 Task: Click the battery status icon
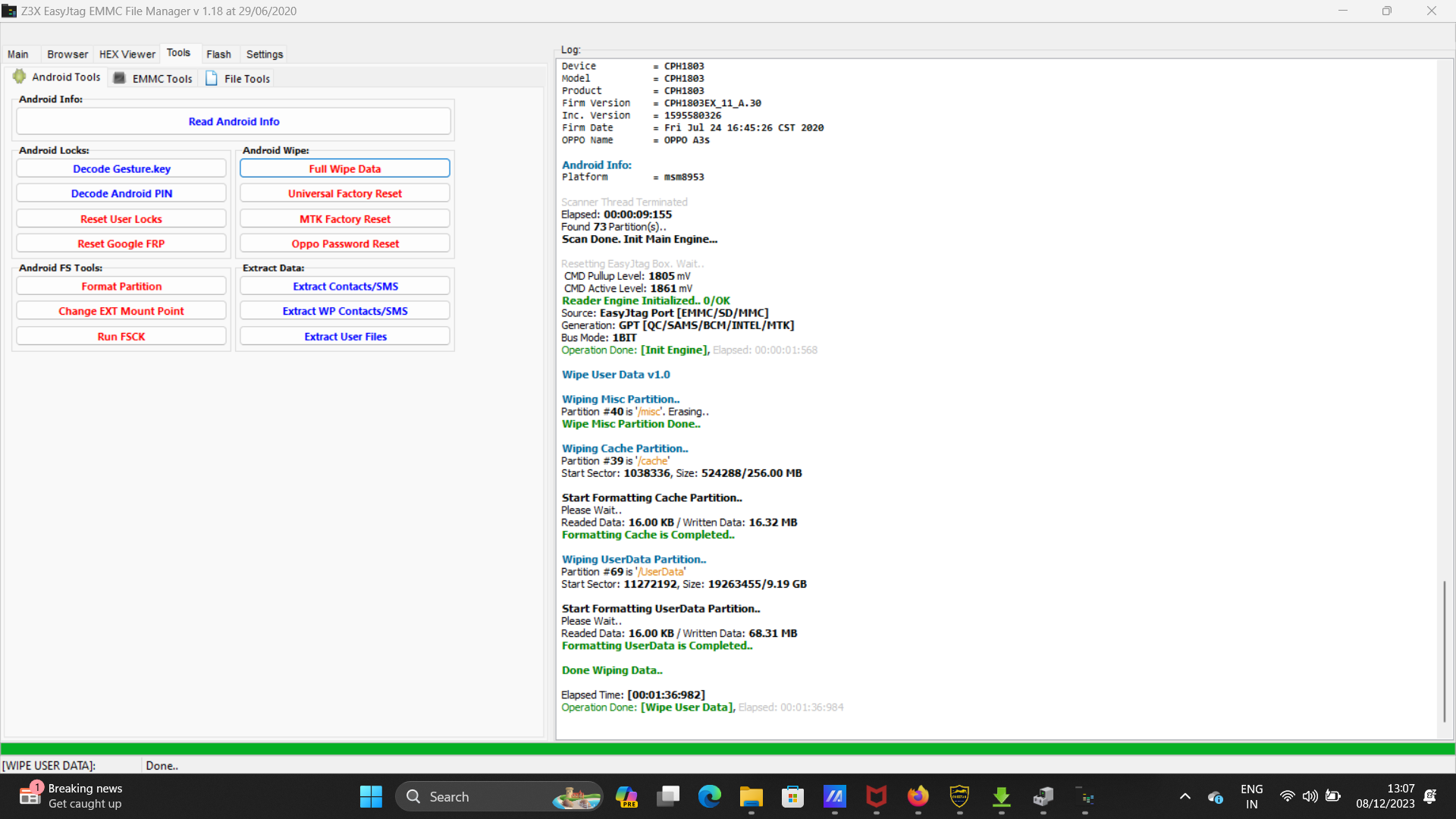[x=1332, y=797]
